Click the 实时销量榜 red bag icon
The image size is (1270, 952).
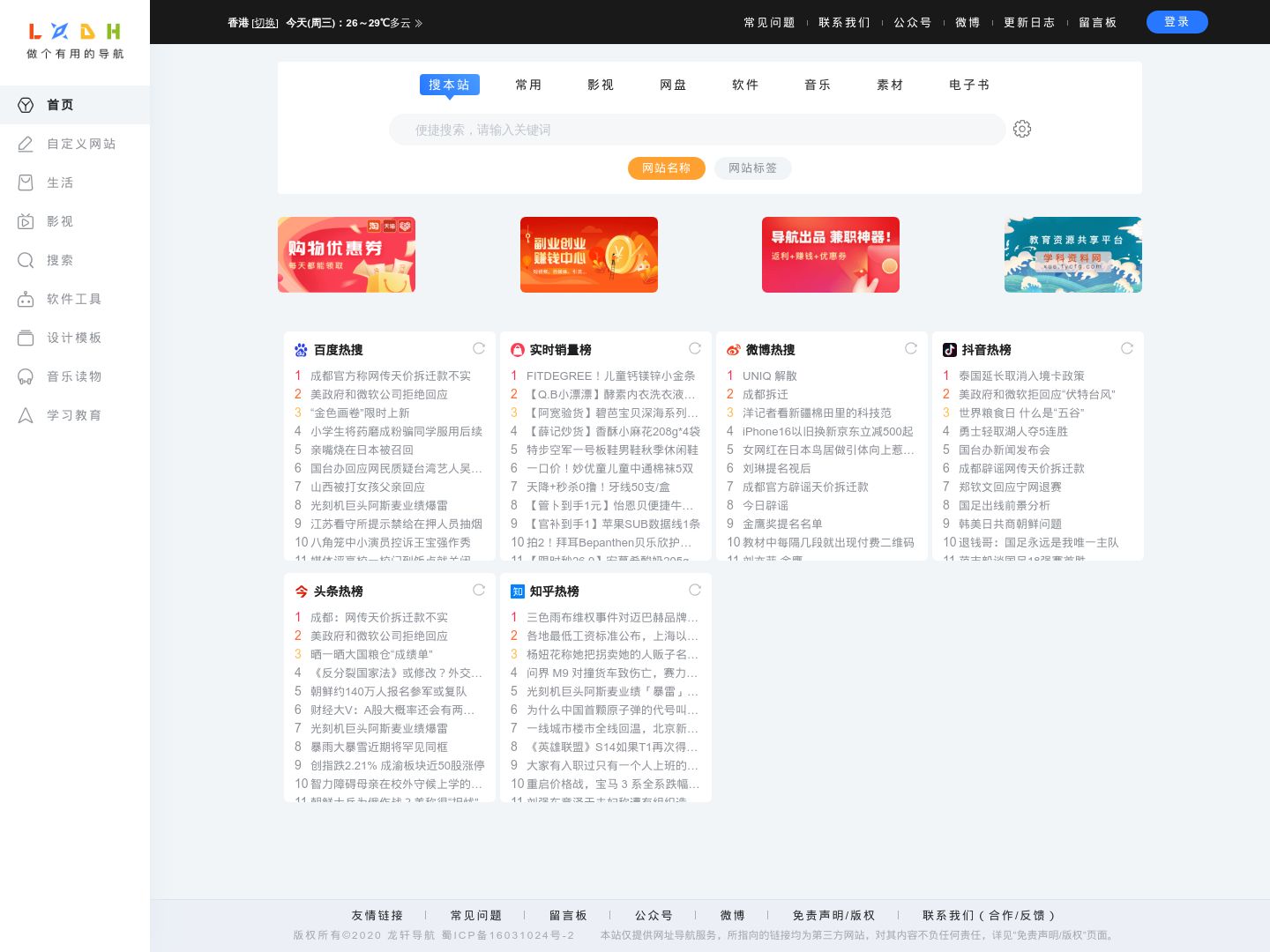point(518,350)
